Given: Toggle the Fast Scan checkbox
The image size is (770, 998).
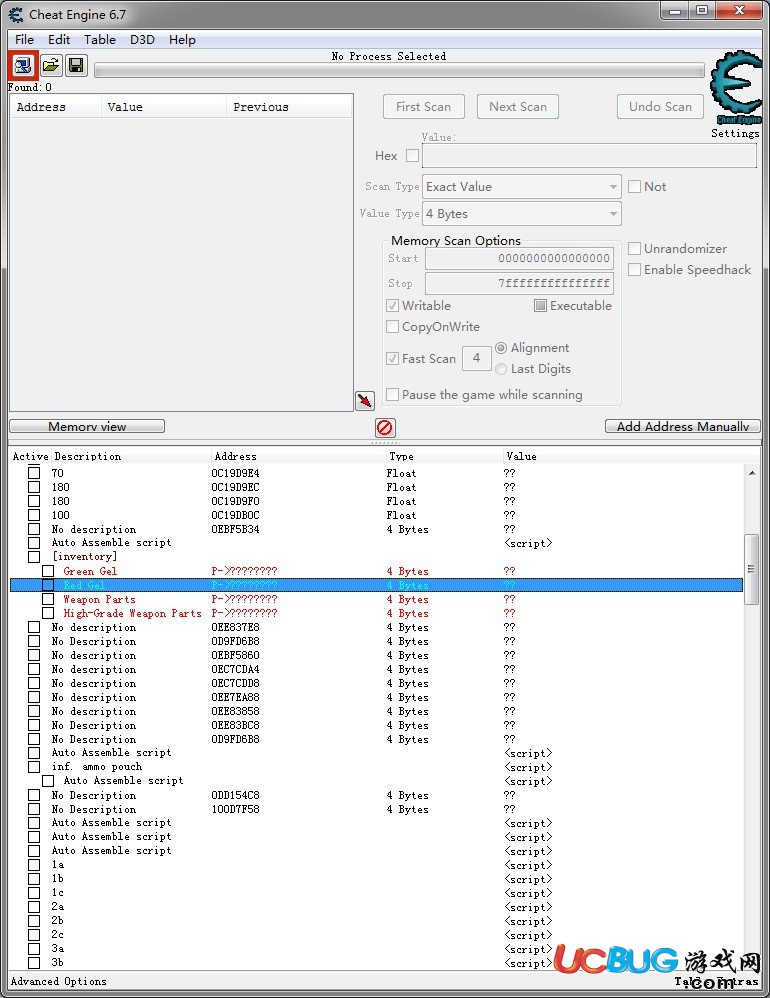Looking at the screenshot, I should 393,358.
